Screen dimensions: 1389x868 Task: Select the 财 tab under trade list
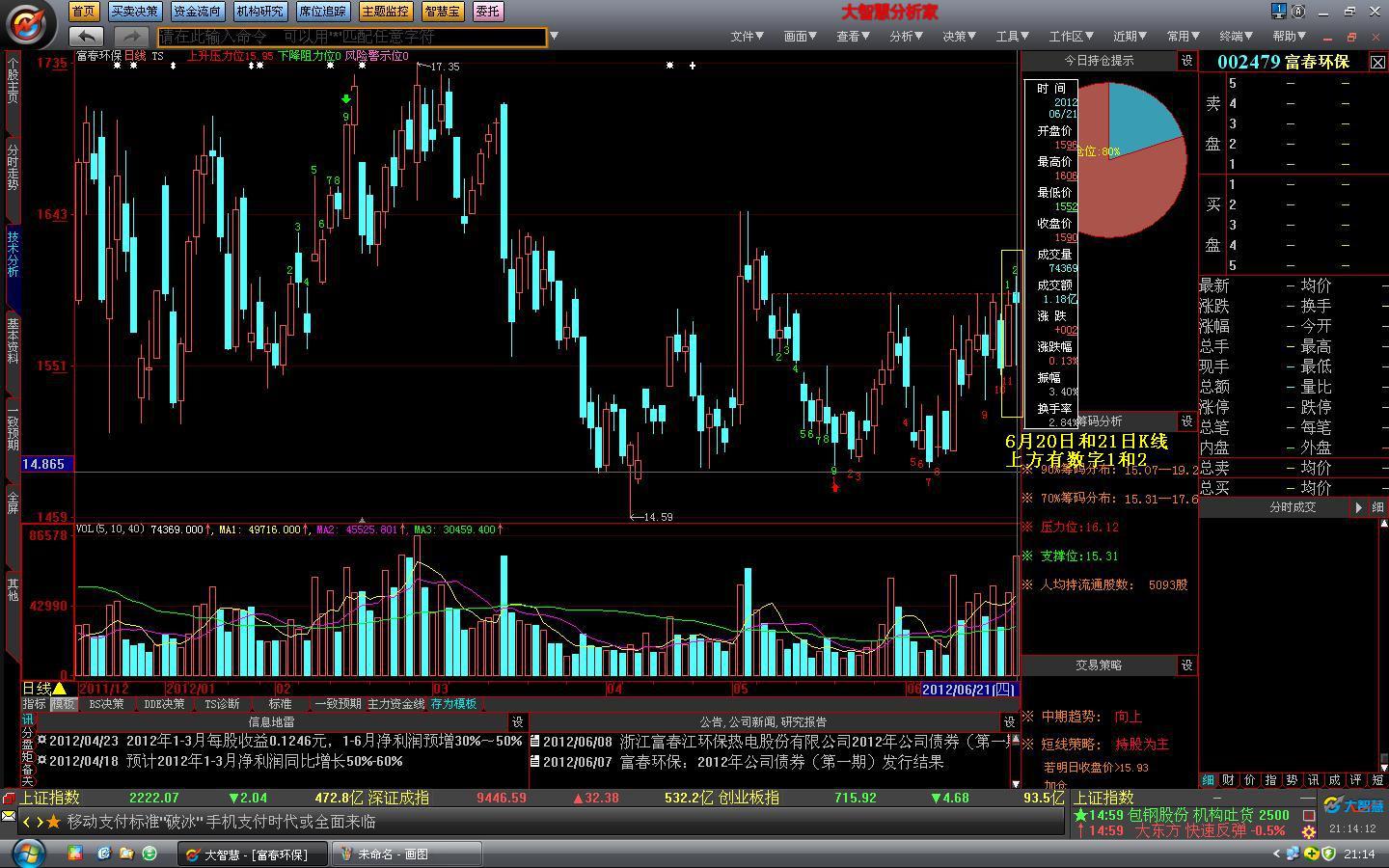(1228, 779)
